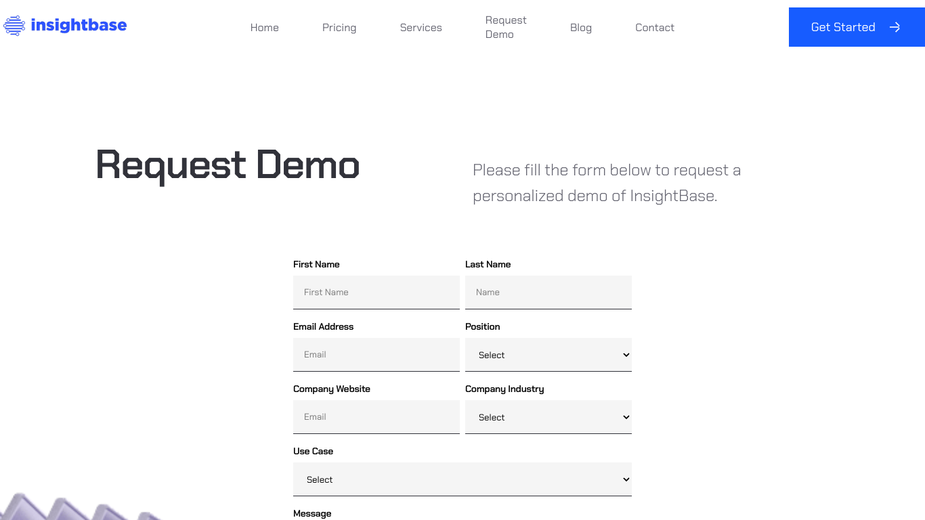Click the Company Website input
Image resolution: width=925 pixels, height=520 pixels.
click(x=376, y=417)
